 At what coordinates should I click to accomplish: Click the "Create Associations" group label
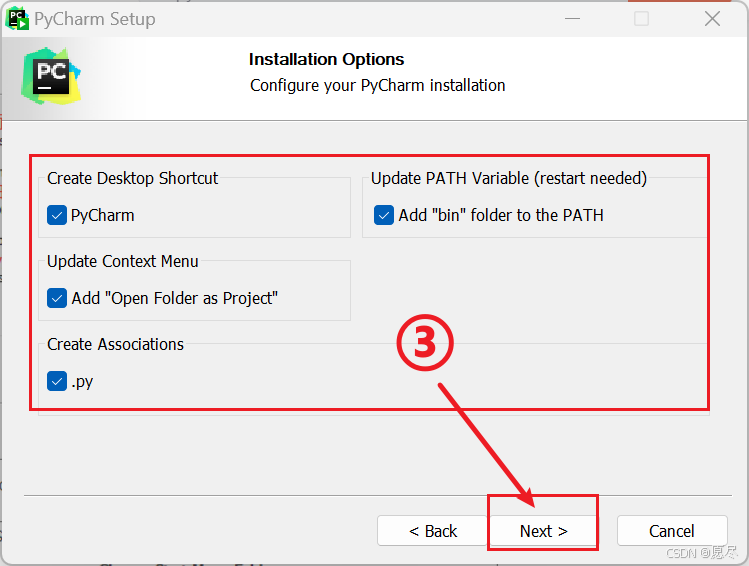(116, 344)
